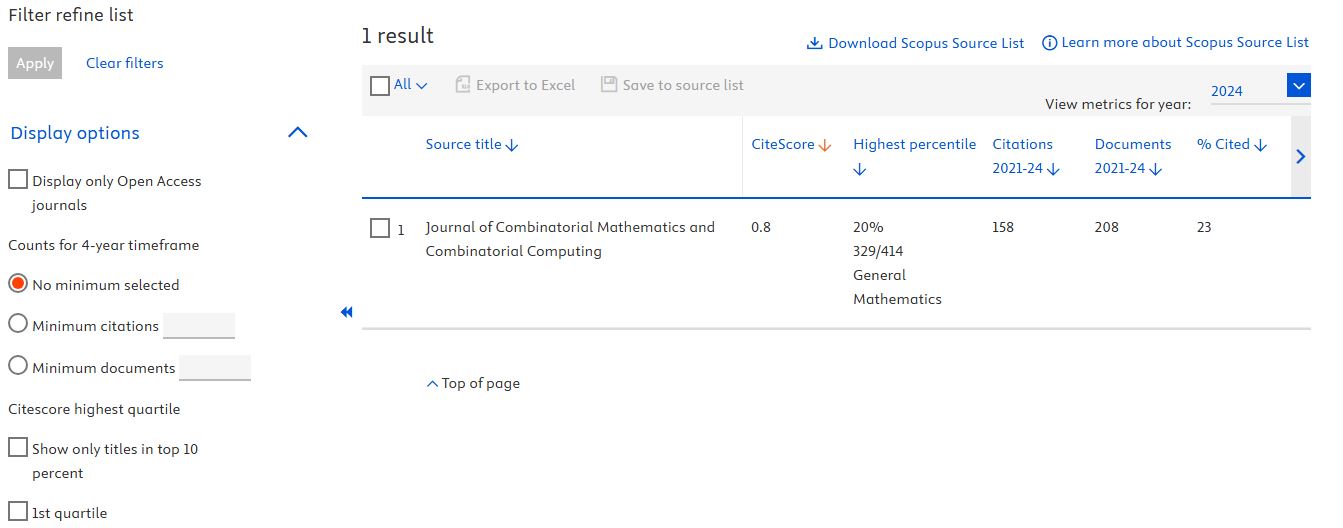Click the Download Scopus Source List icon
This screenshot has height=528, width=1343.
coord(814,43)
